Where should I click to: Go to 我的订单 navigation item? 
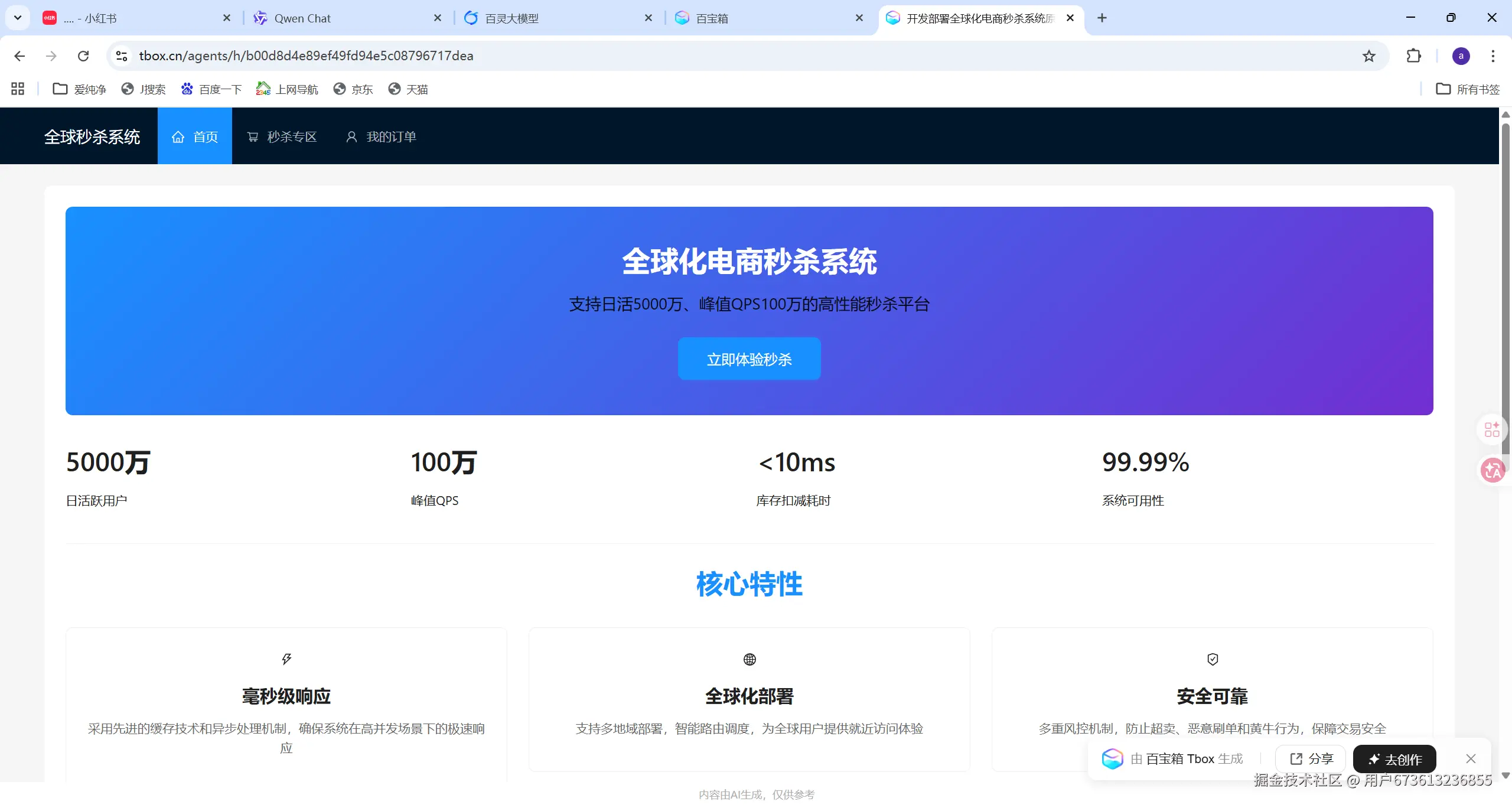pyautogui.click(x=382, y=137)
